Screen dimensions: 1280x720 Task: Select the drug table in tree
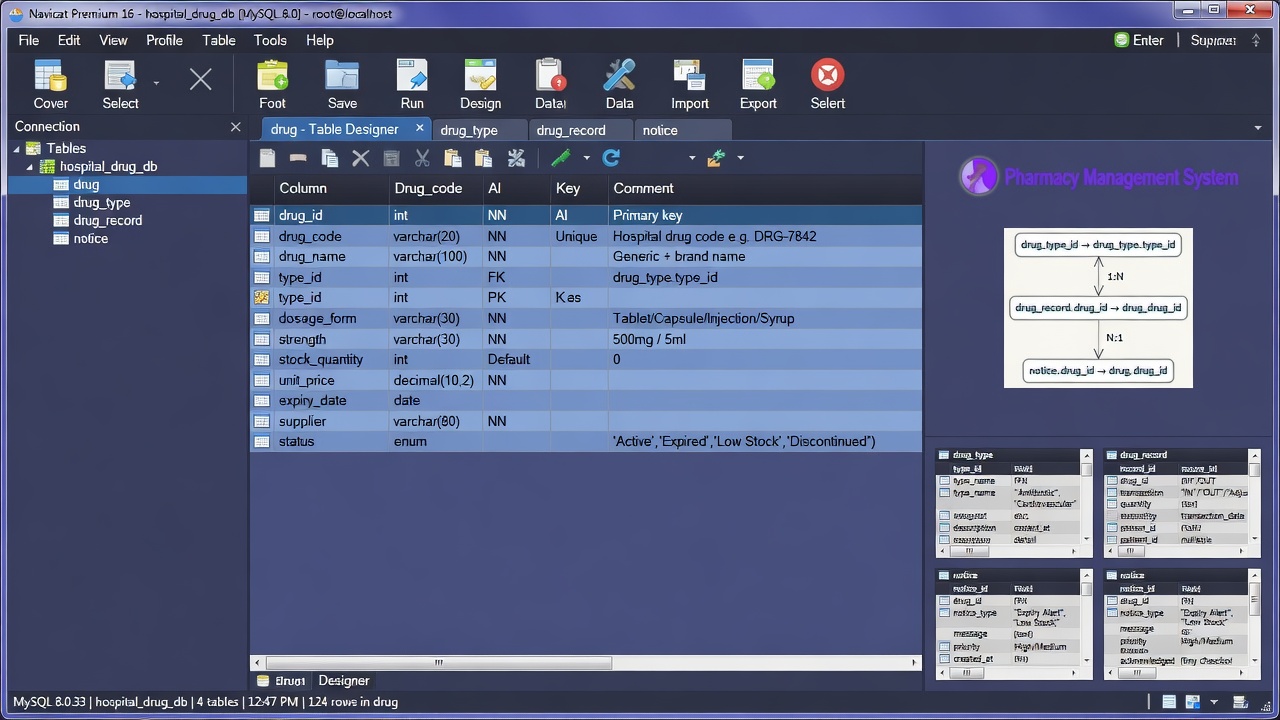coord(127,184)
